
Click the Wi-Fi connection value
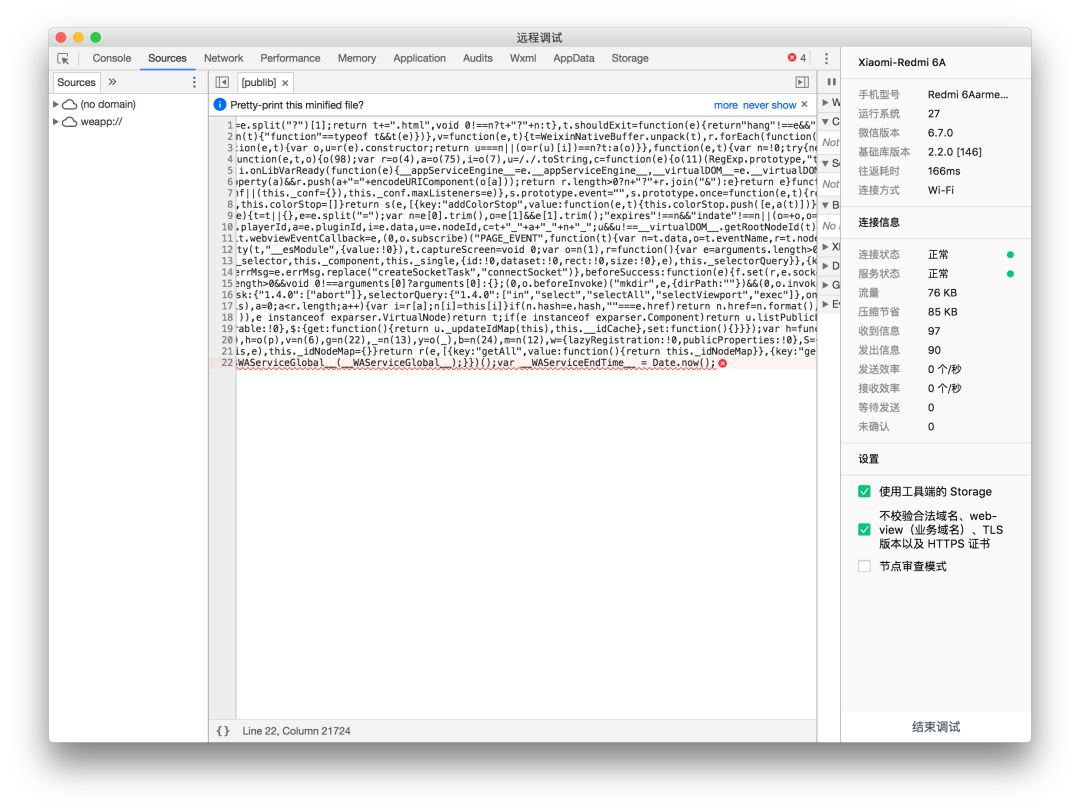pos(941,190)
